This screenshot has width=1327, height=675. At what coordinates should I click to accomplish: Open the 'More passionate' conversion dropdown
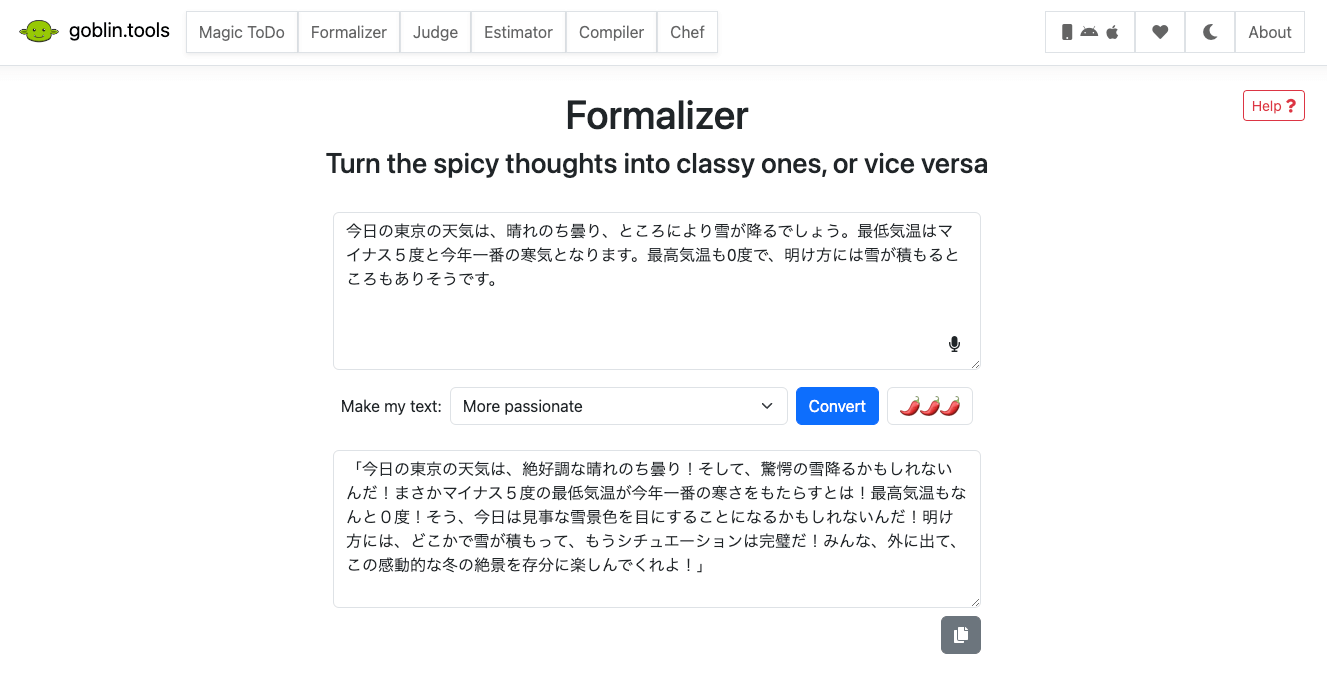pos(618,406)
